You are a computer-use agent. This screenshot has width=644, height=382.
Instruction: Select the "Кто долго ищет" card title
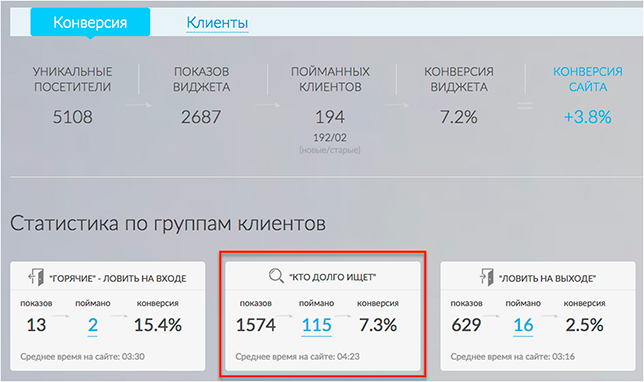point(332,277)
